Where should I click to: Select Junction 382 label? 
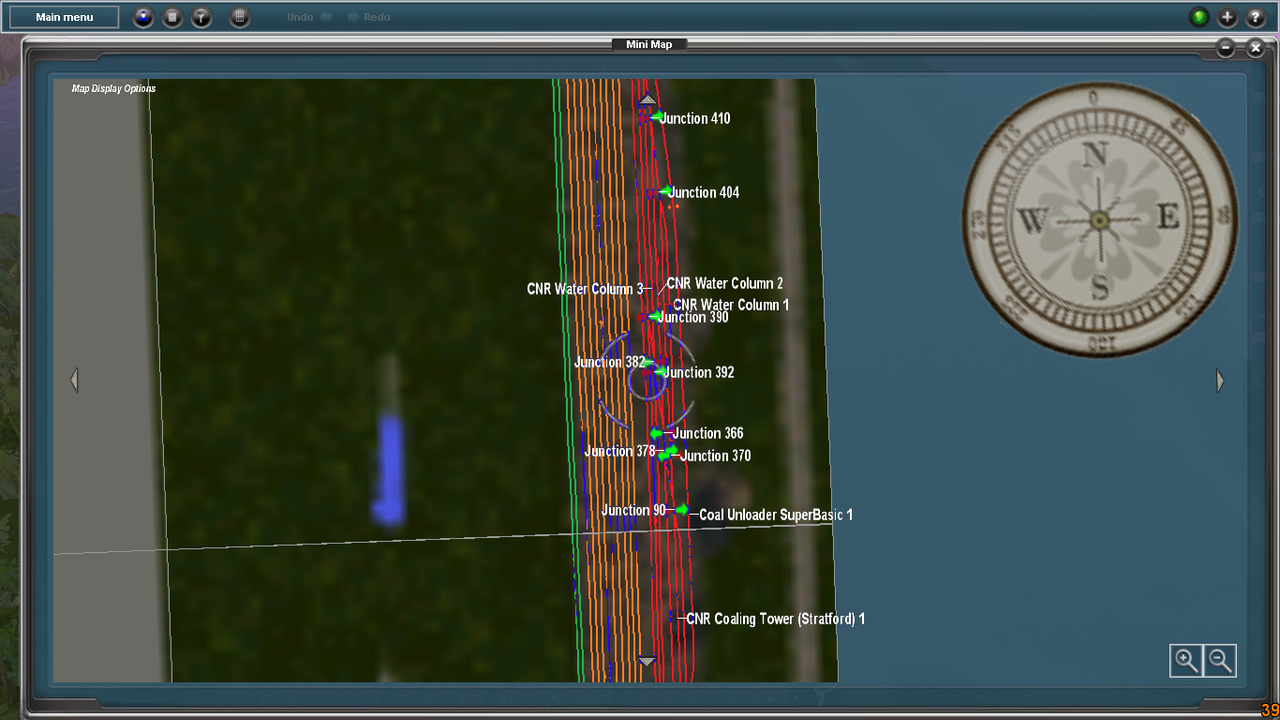point(609,362)
